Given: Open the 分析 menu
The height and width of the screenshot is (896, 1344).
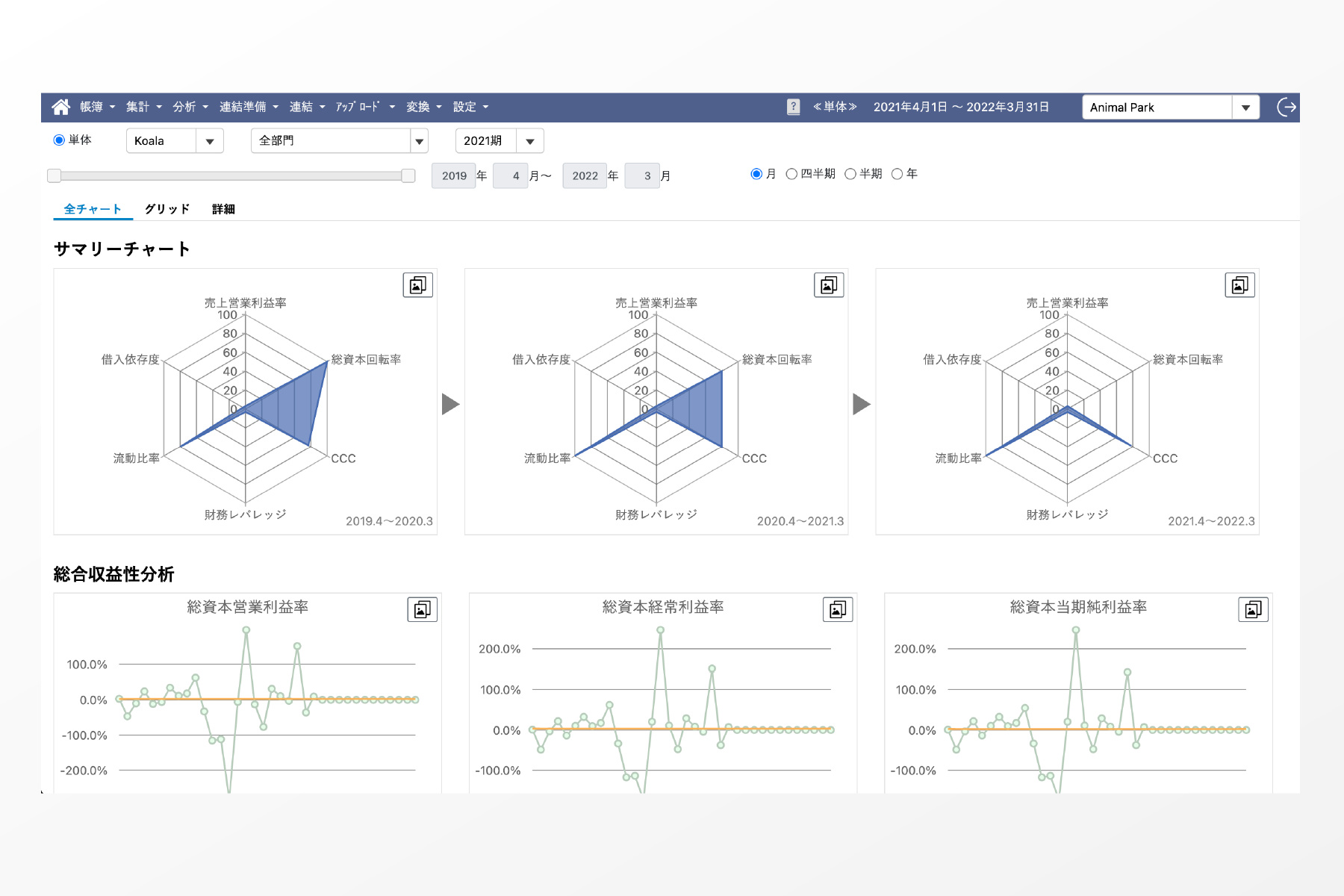Looking at the screenshot, I should tap(190, 107).
